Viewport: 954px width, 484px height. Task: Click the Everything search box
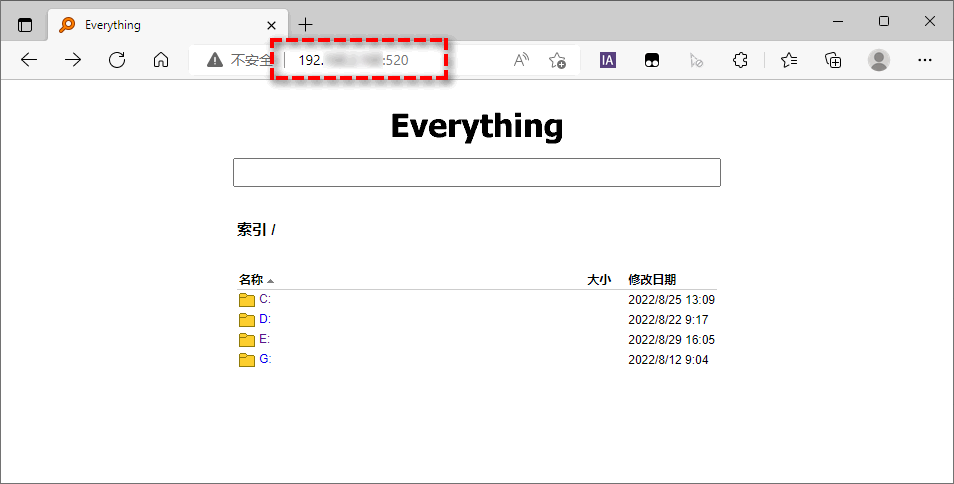coord(477,173)
